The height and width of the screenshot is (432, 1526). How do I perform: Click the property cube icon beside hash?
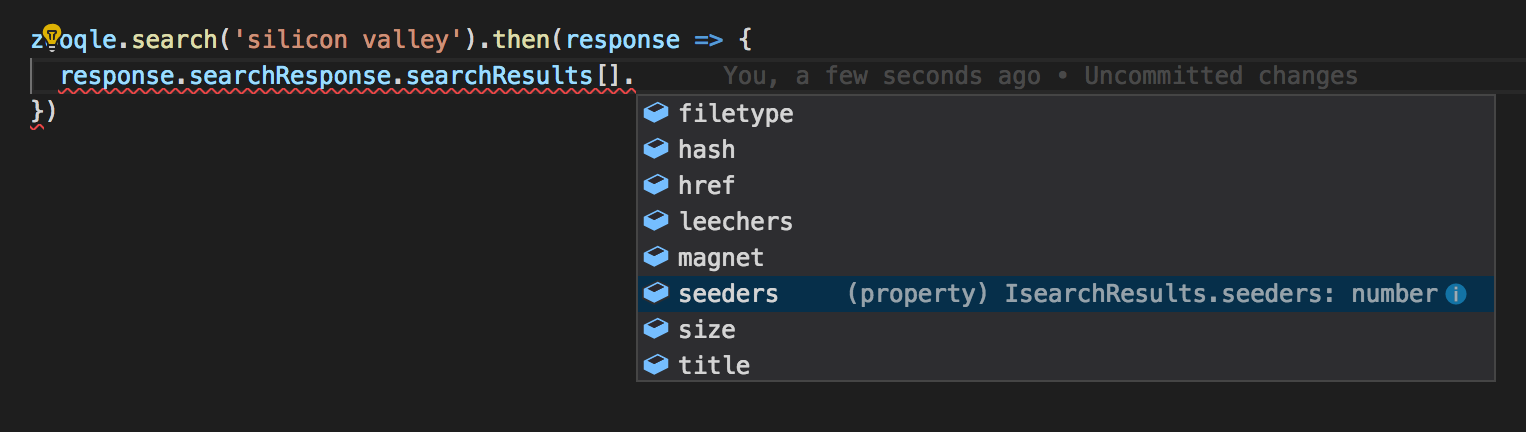[x=656, y=149]
